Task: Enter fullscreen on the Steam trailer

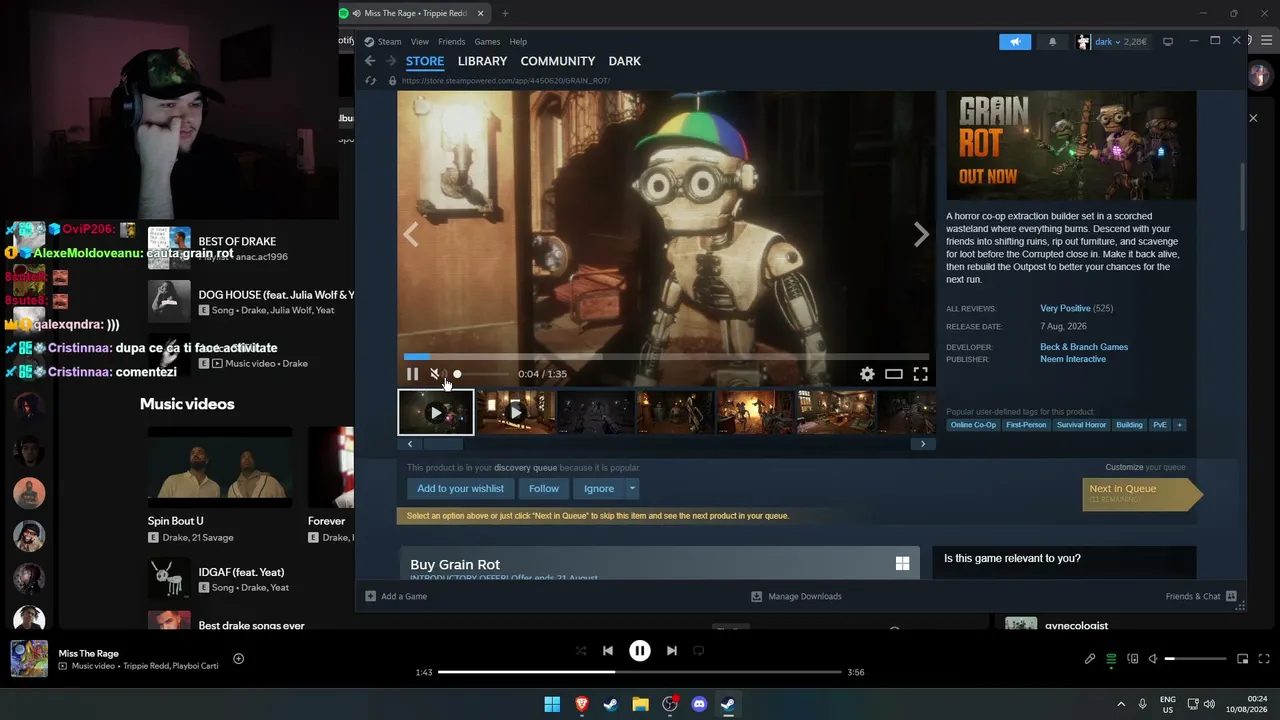Action: [920, 374]
